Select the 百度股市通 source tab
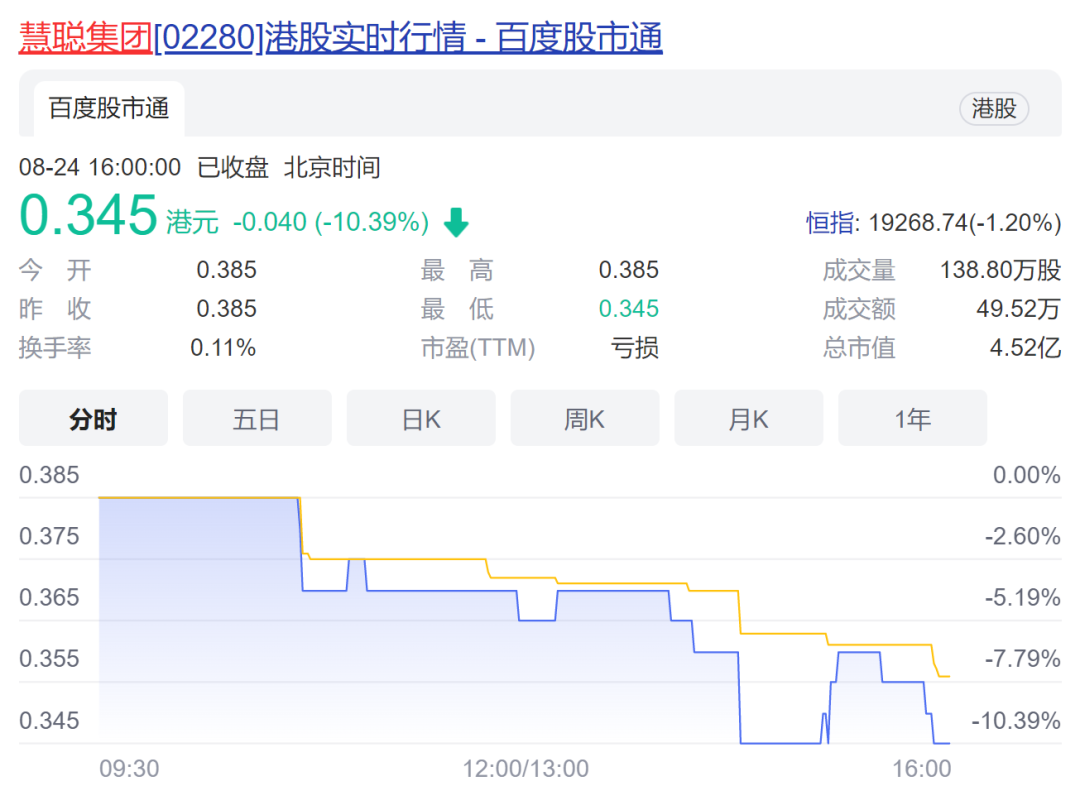1080x786 pixels. [x=109, y=108]
